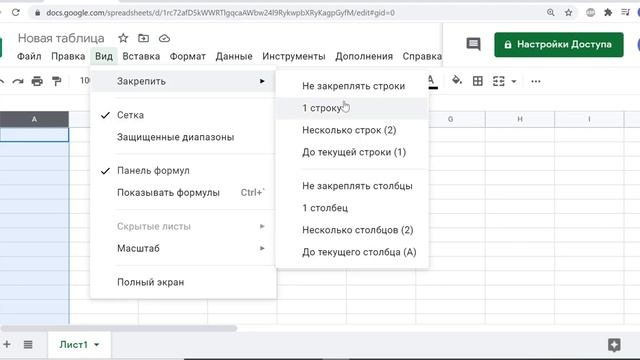Open the Справка menu
Screen dimensions: 640x360
(x=422, y=56)
